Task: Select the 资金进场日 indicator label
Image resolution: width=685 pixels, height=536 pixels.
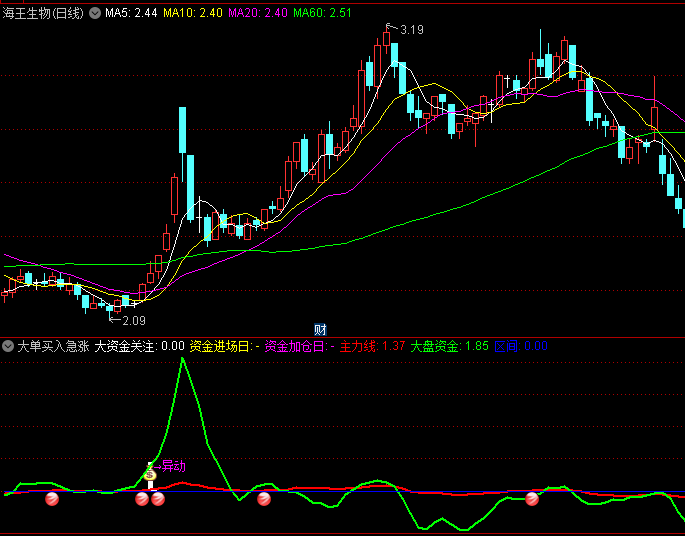Action: pos(222,346)
